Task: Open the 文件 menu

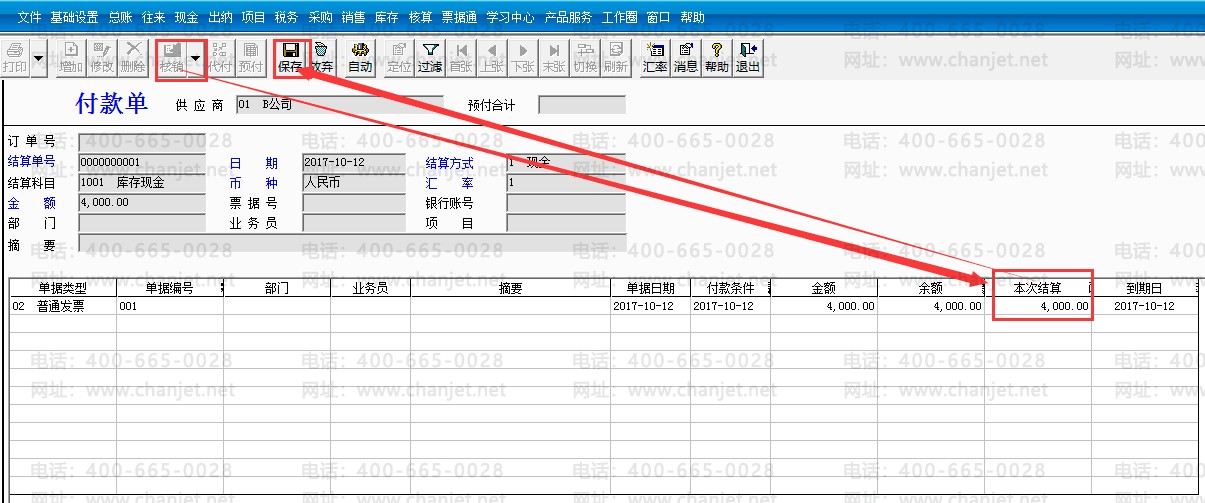Action: point(29,17)
